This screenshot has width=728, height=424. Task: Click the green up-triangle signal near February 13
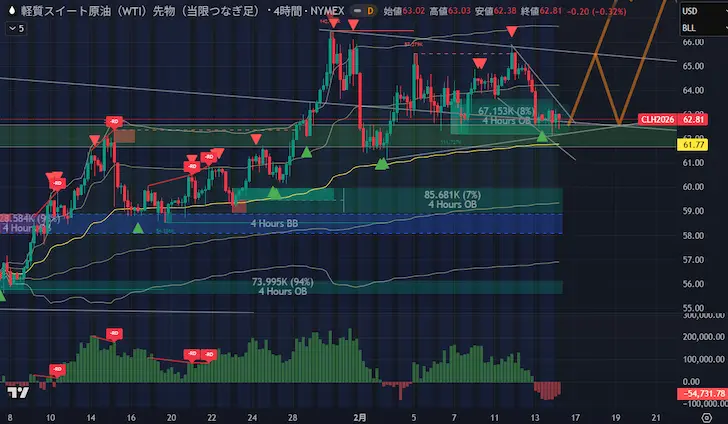click(543, 136)
